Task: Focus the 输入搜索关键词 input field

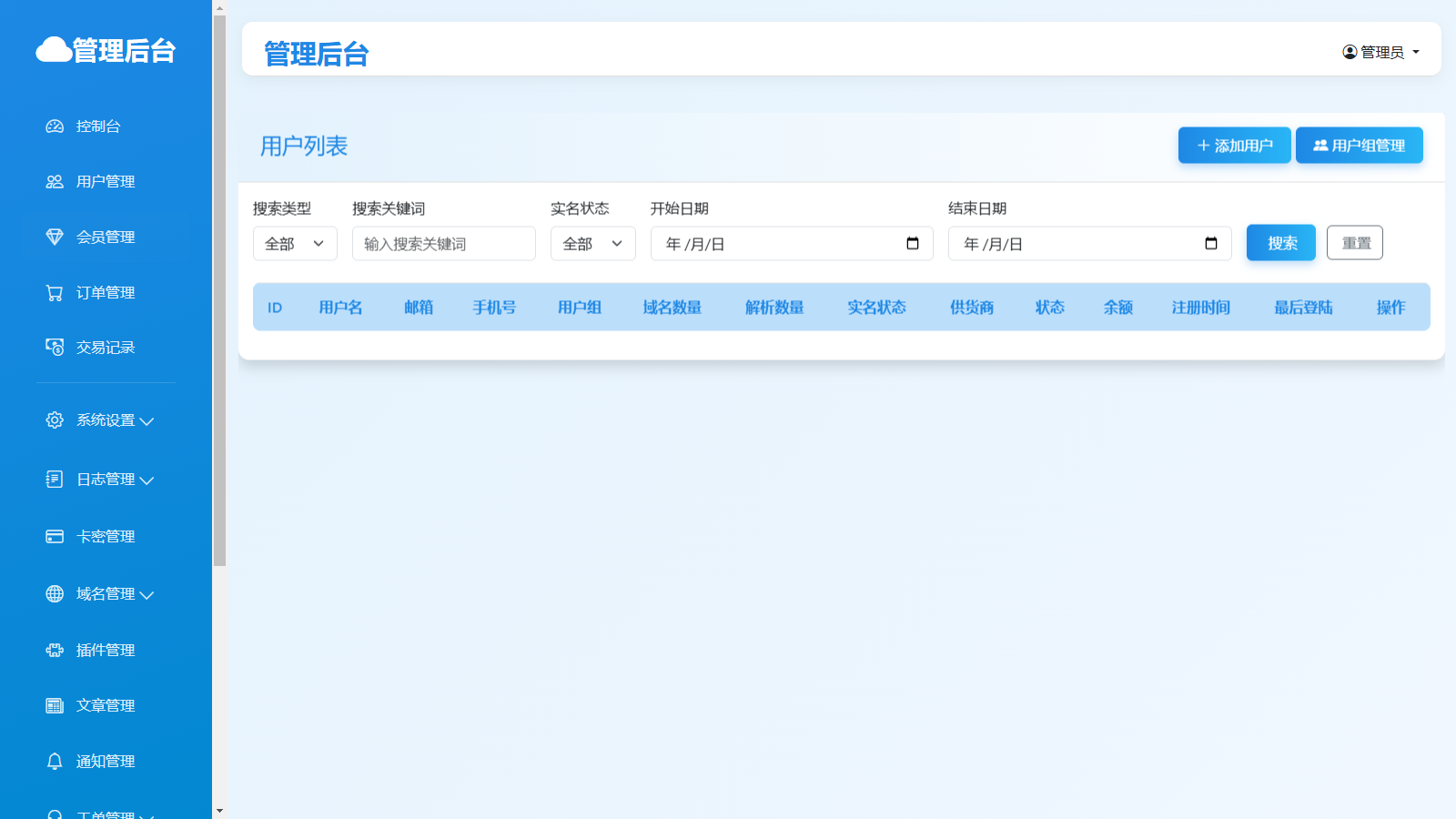Action: [443, 244]
